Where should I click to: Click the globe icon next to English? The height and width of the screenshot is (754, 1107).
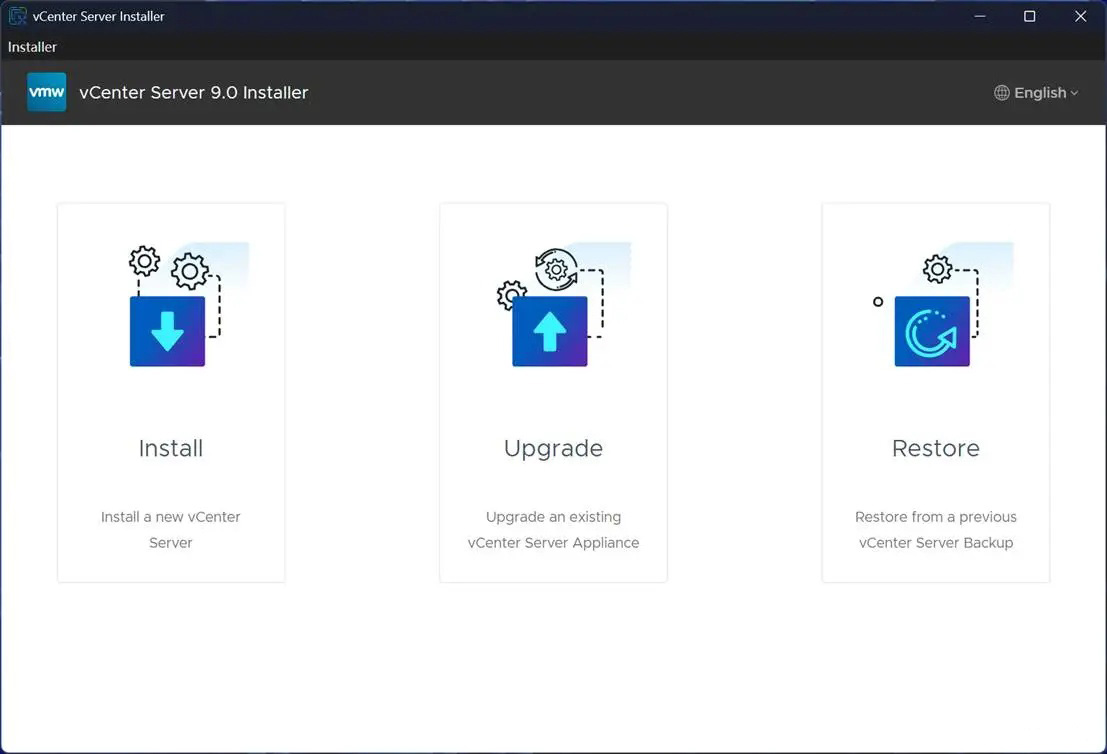coord(1001,92)
